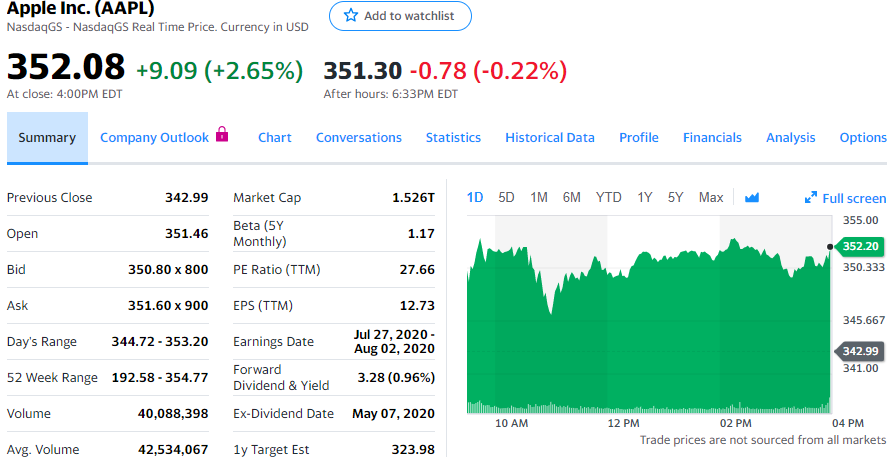Click the Previous Close value 342.99 in the table
The image size is (887, 457).
[187, 197]
